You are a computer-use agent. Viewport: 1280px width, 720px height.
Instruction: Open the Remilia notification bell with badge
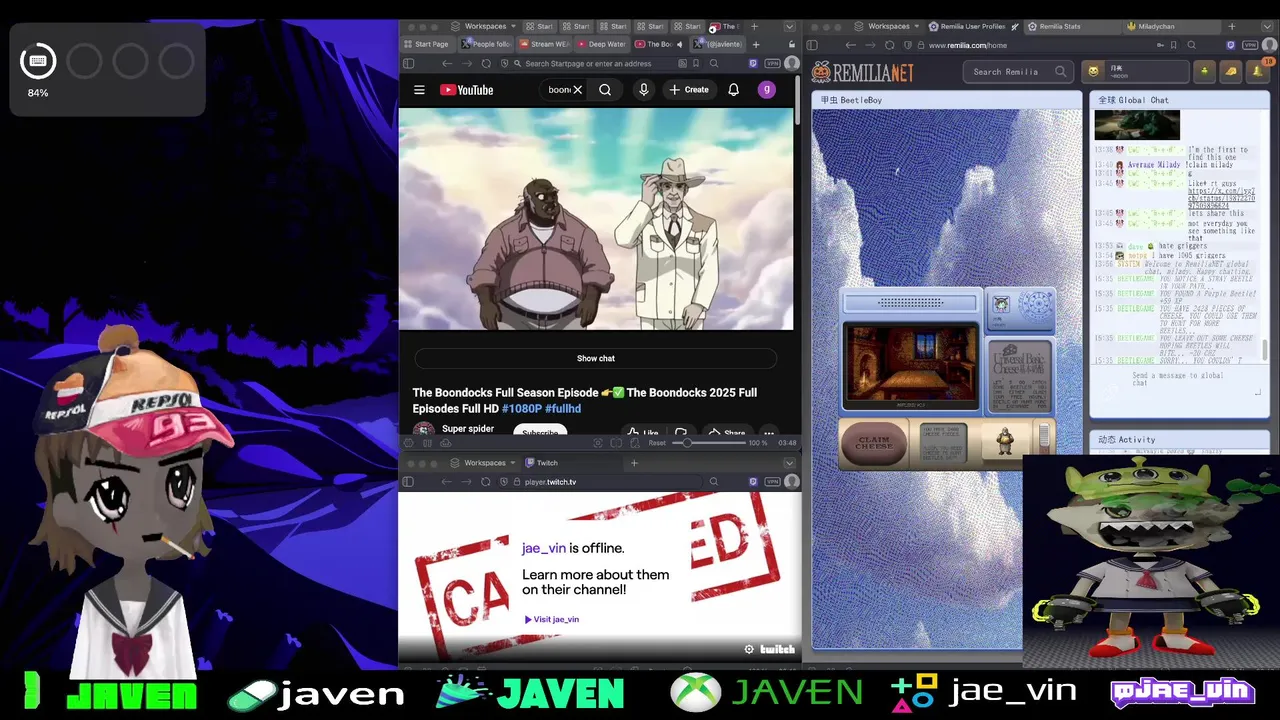[1258, 71]
